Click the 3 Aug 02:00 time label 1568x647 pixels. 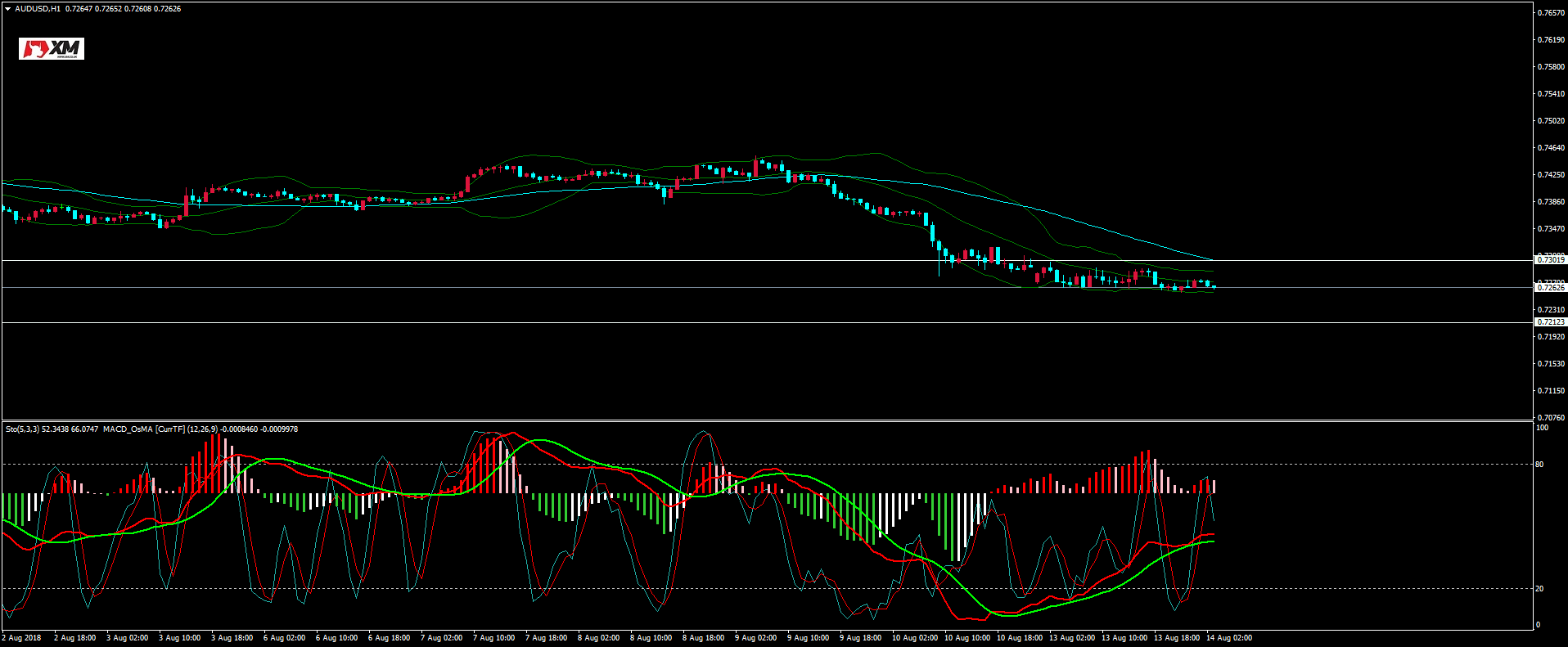click(127, 638)
